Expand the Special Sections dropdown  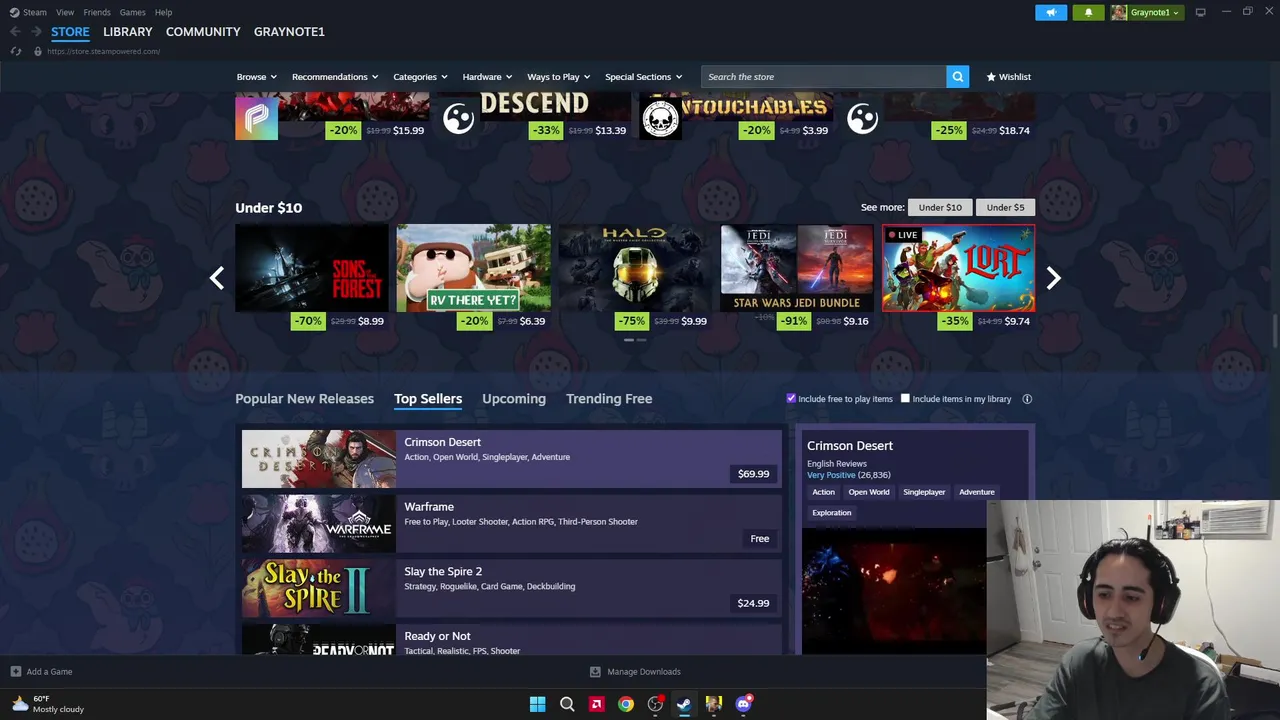coord(643,77)
